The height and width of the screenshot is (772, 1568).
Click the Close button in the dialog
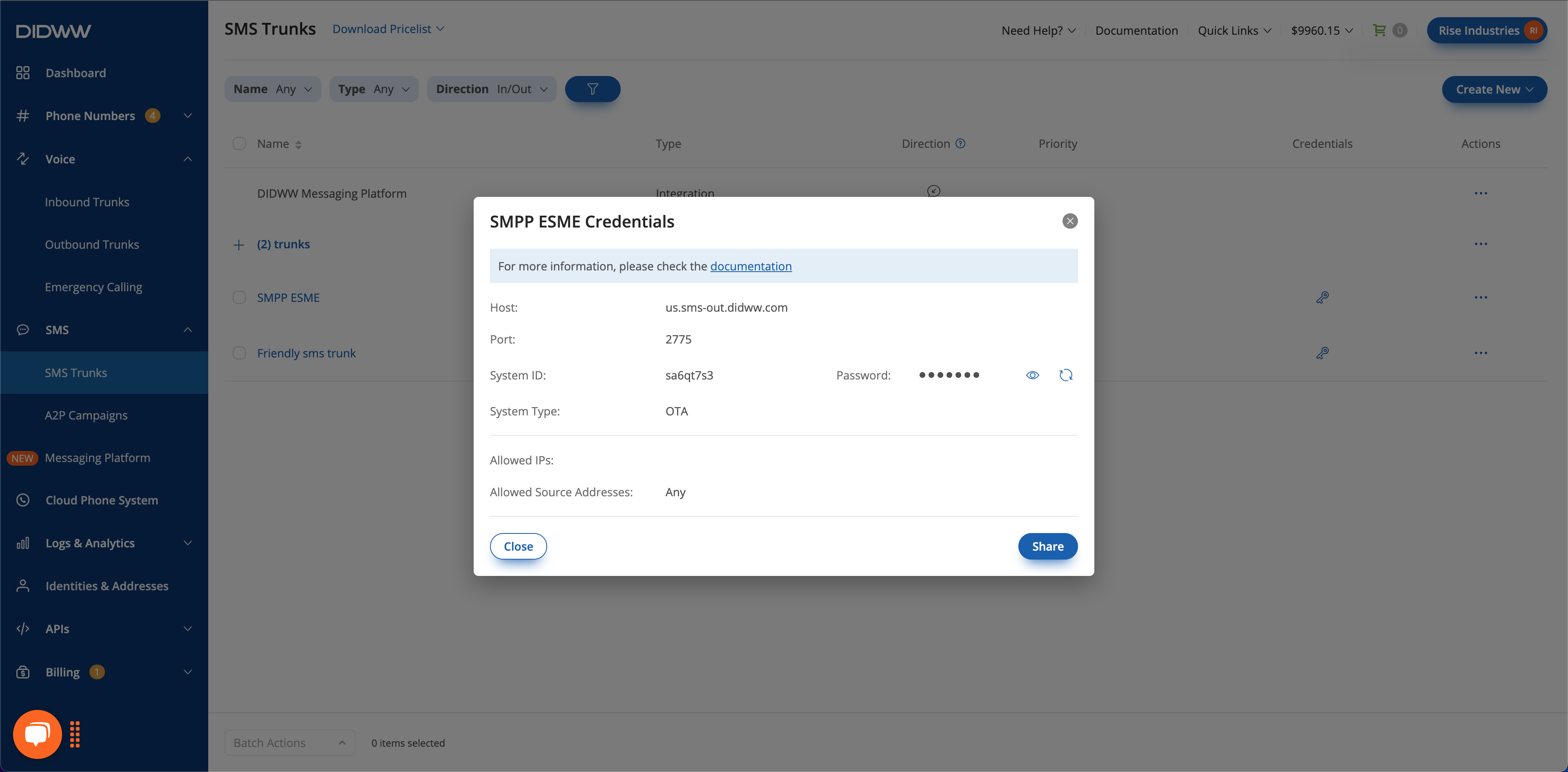[518, 546]
